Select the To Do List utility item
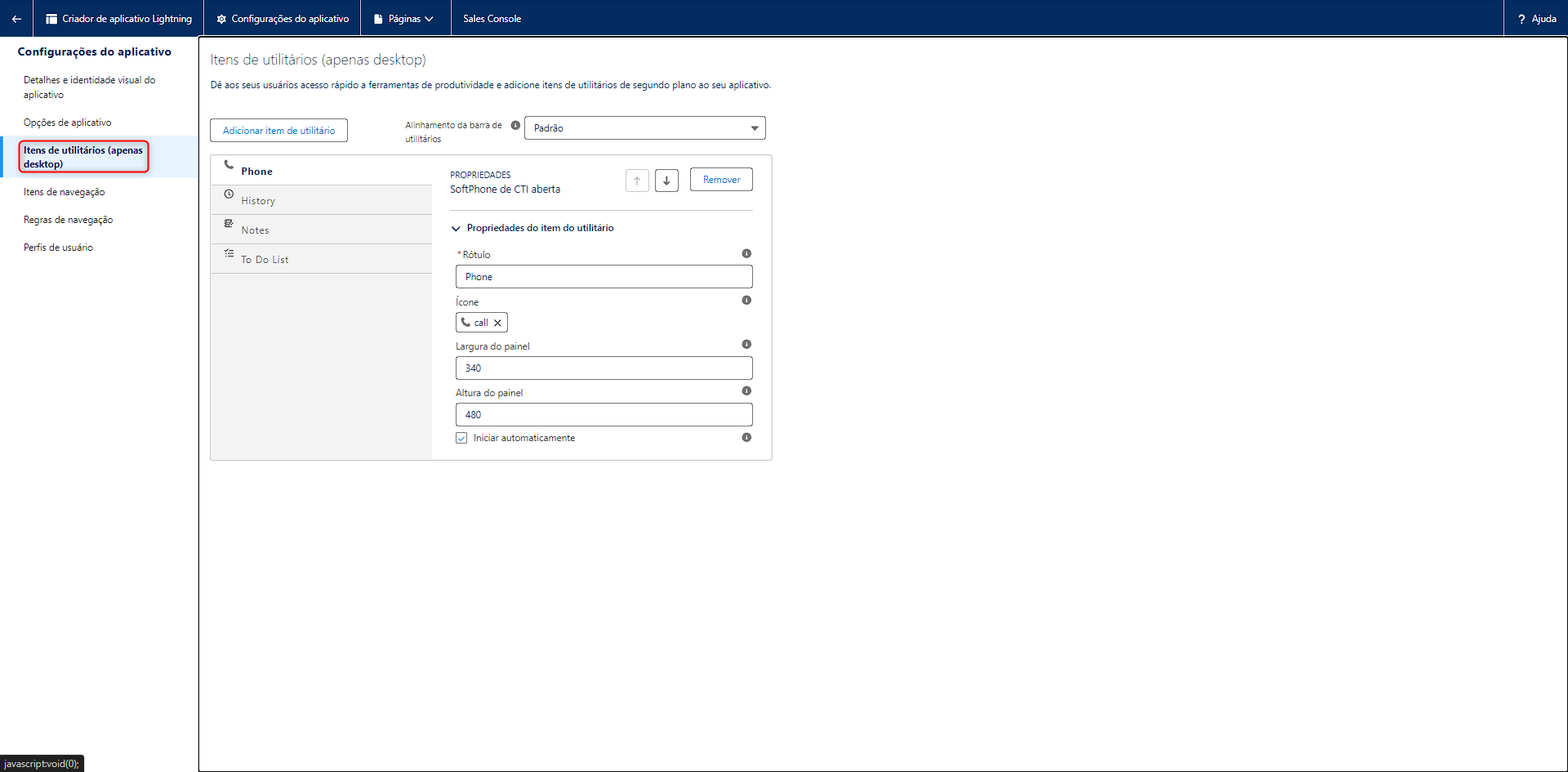 [321, 259]
